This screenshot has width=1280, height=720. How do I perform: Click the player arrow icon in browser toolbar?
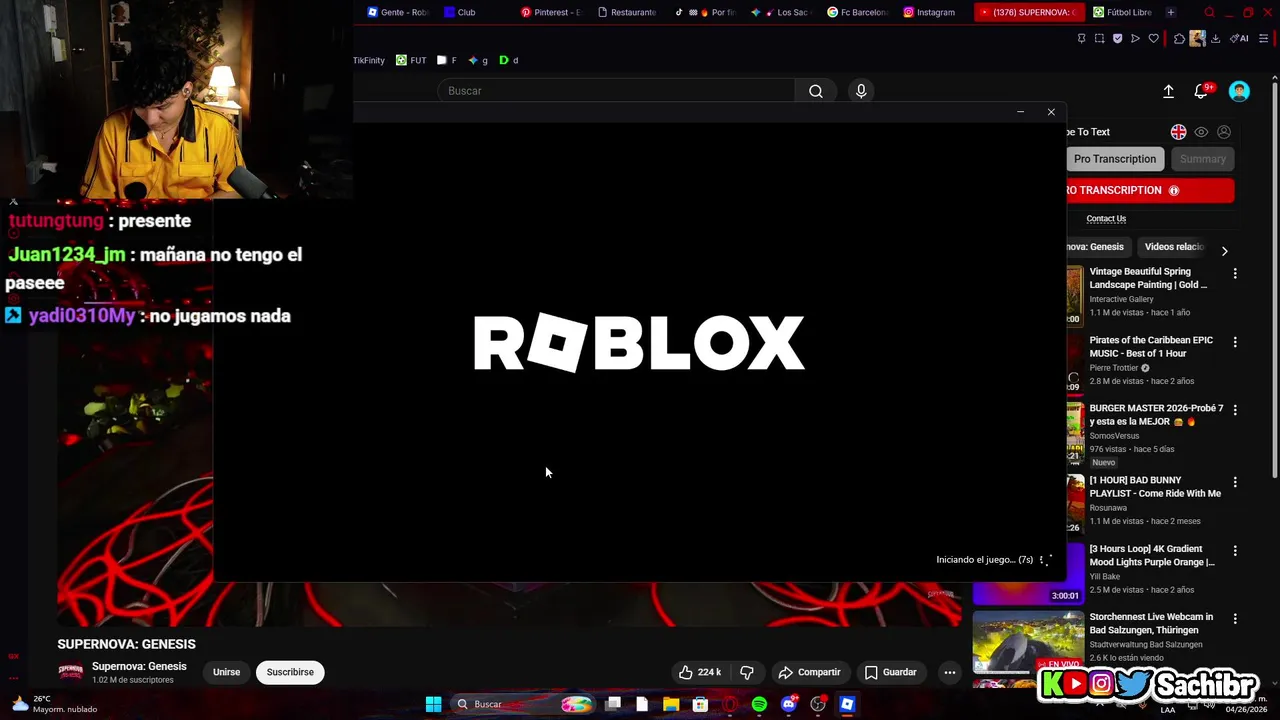(1135, 38)
